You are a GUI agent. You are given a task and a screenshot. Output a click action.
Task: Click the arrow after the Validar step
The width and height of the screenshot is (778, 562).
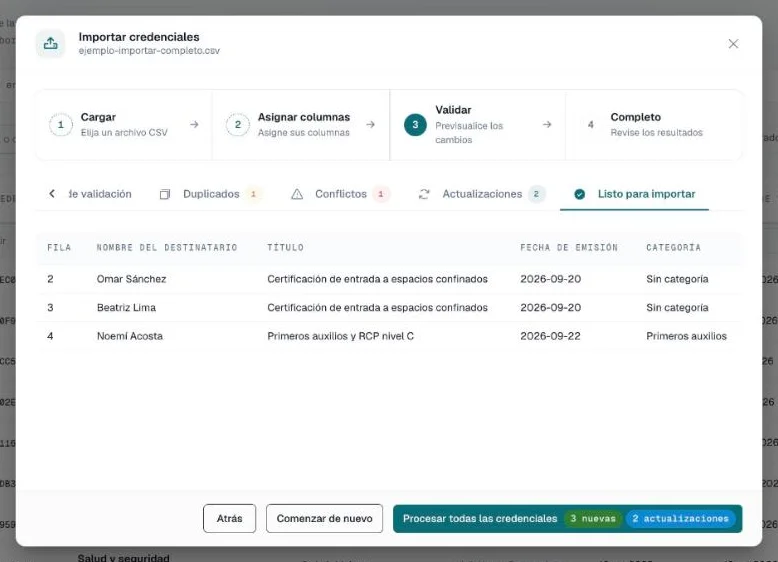point(547,125)
